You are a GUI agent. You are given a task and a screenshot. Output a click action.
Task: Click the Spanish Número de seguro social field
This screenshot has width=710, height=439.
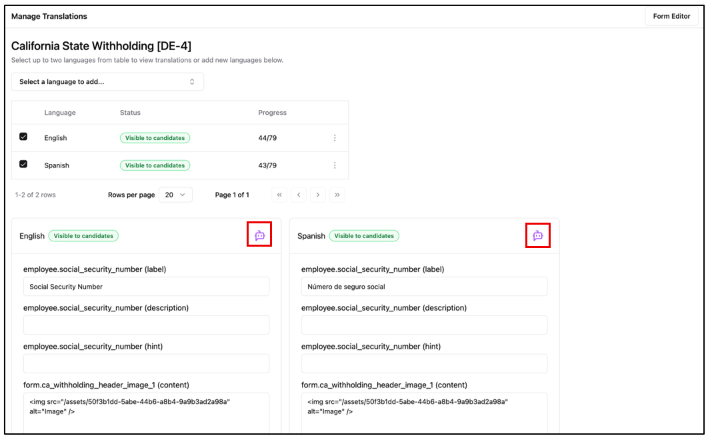pyautogui.click(x=424, y=286)
